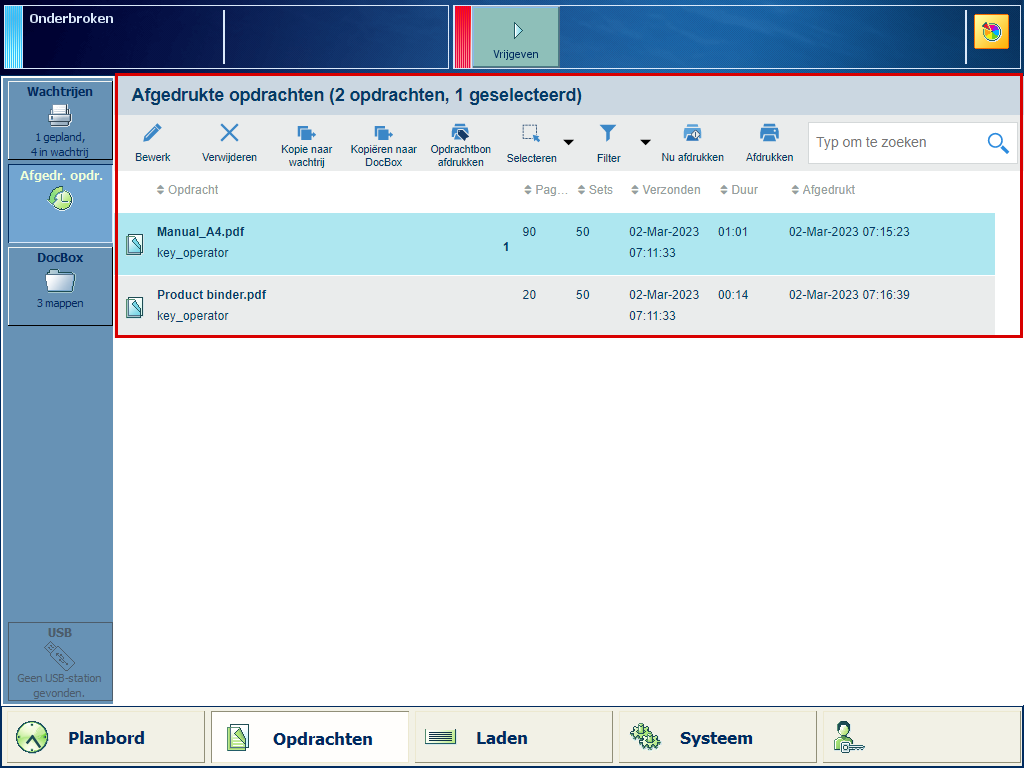
Task: Sort by the Sets column
Action: (596, 190)
